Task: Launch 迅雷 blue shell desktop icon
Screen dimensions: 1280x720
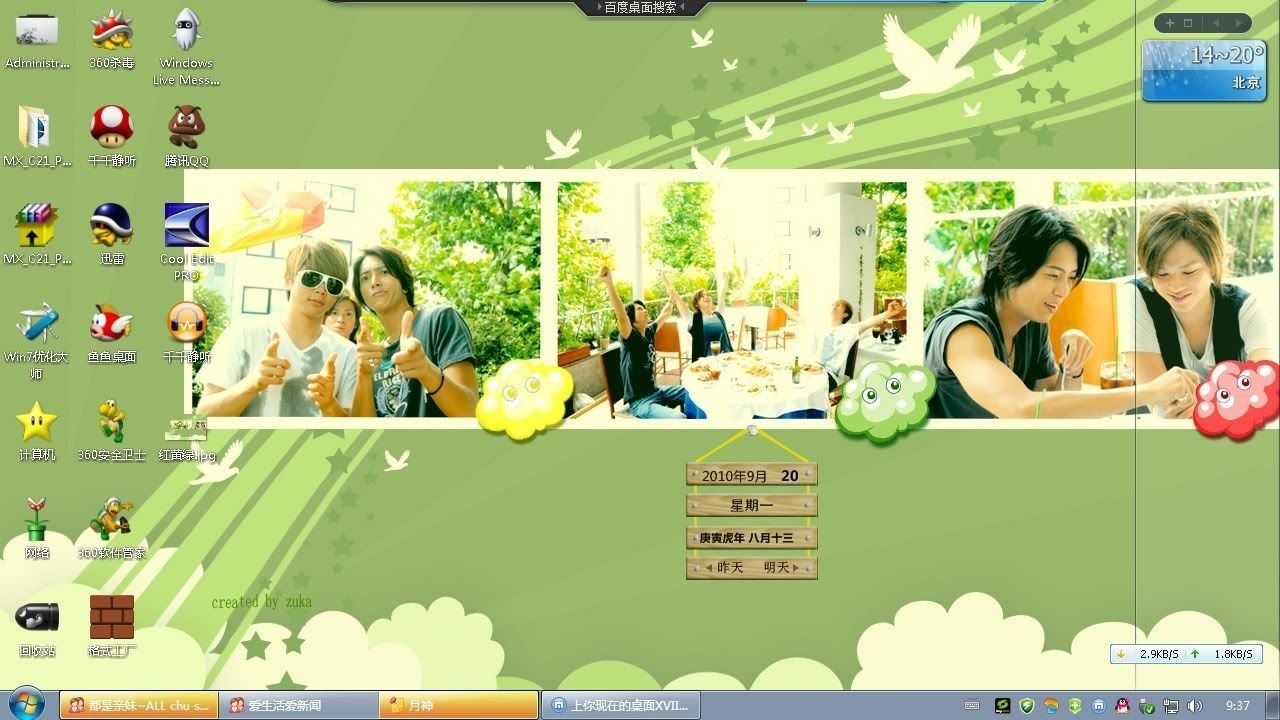Action: (111, 226)
